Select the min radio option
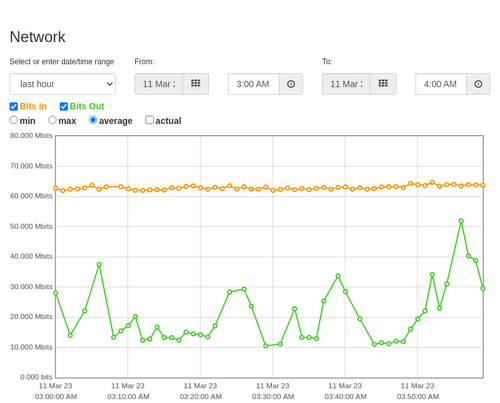 coord(14,120)
